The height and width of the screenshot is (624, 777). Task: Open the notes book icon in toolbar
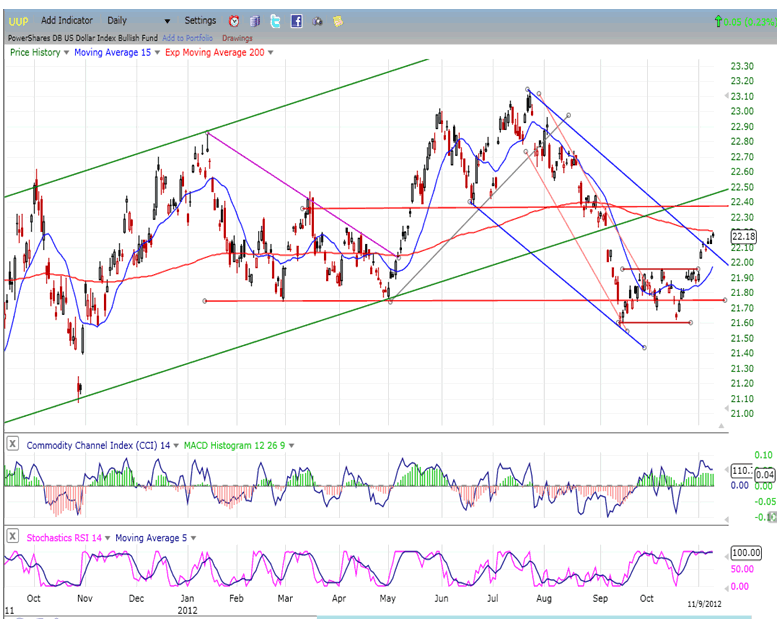click(254, 20)
